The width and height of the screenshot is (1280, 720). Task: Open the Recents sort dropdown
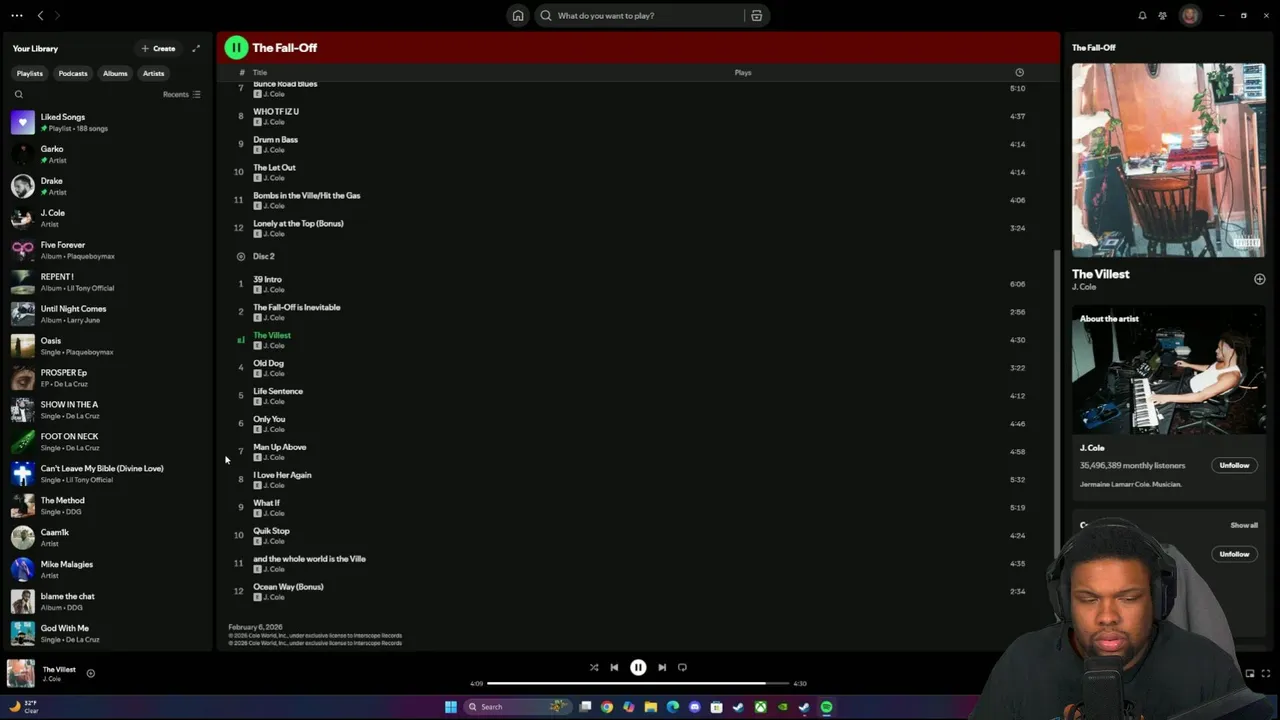[181, 94]
